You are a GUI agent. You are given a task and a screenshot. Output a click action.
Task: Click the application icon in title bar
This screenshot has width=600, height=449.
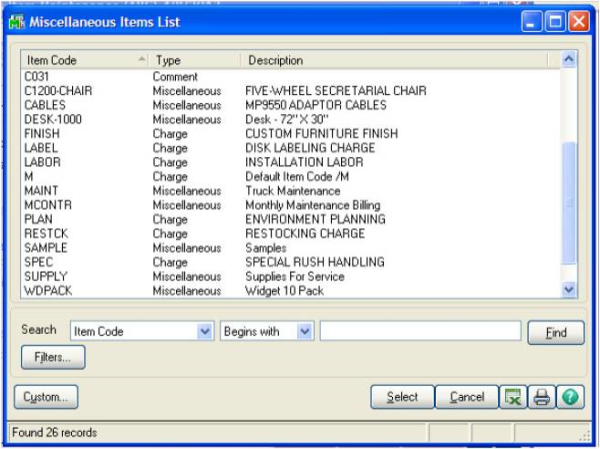(16, 20)
